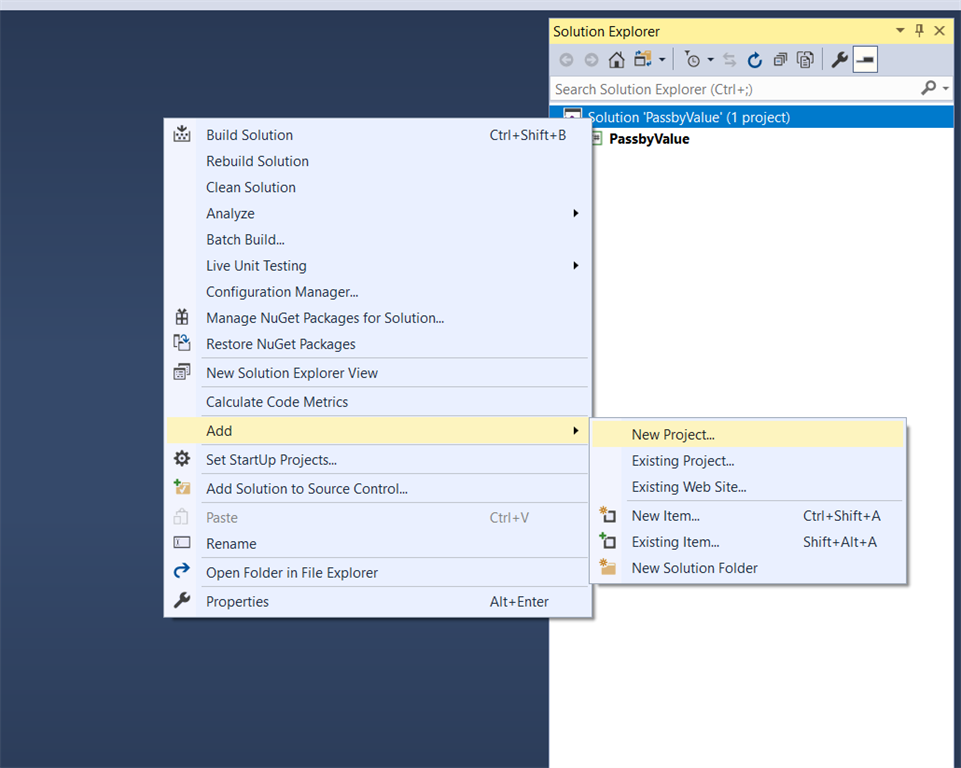Focus the Search Solution Explorer field
The image size is (961, 768).
(734, 89)
